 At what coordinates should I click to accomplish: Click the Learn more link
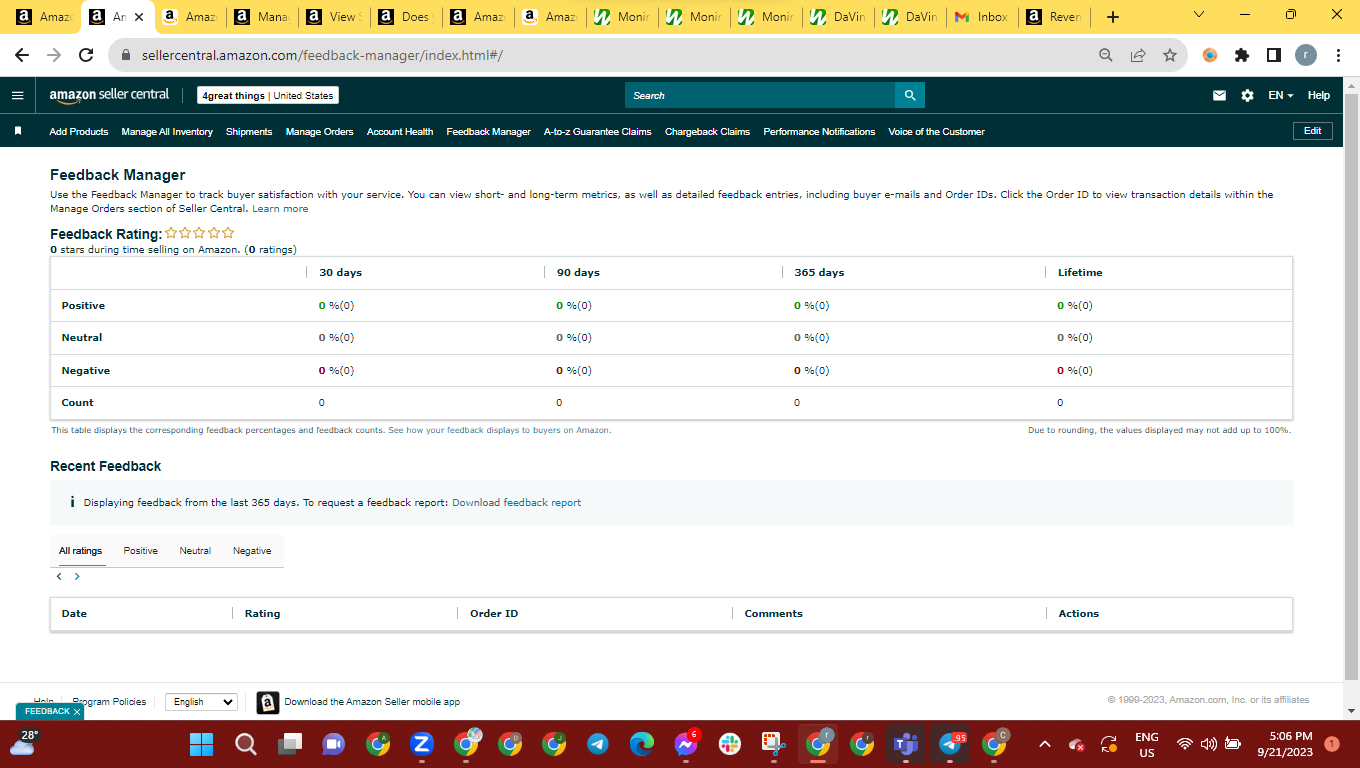tap(280, 209)
